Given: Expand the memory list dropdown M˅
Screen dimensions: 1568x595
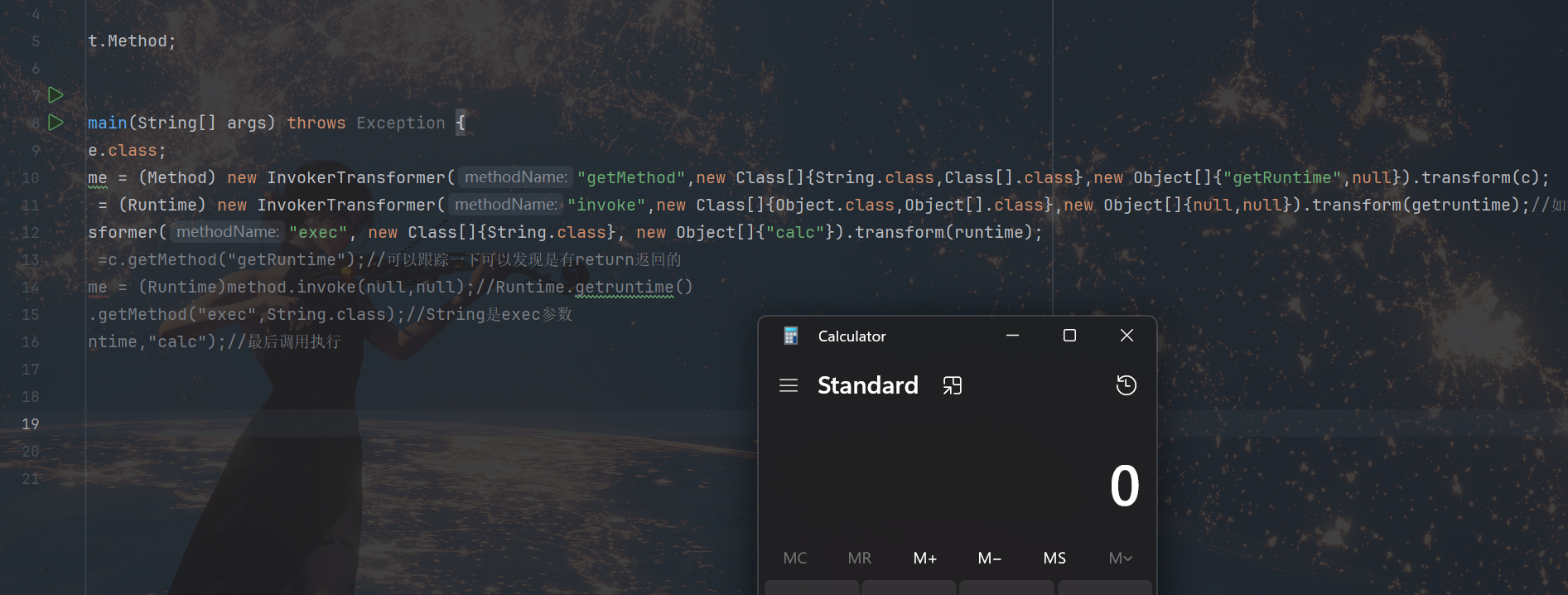Looking at the screenshot, I should point(1120,558).
